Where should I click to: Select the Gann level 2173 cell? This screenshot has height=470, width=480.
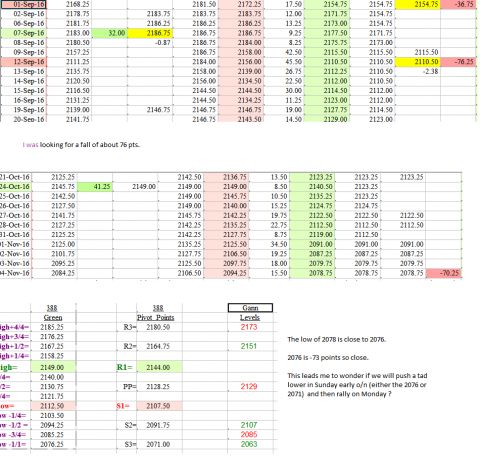pos(250,327)
